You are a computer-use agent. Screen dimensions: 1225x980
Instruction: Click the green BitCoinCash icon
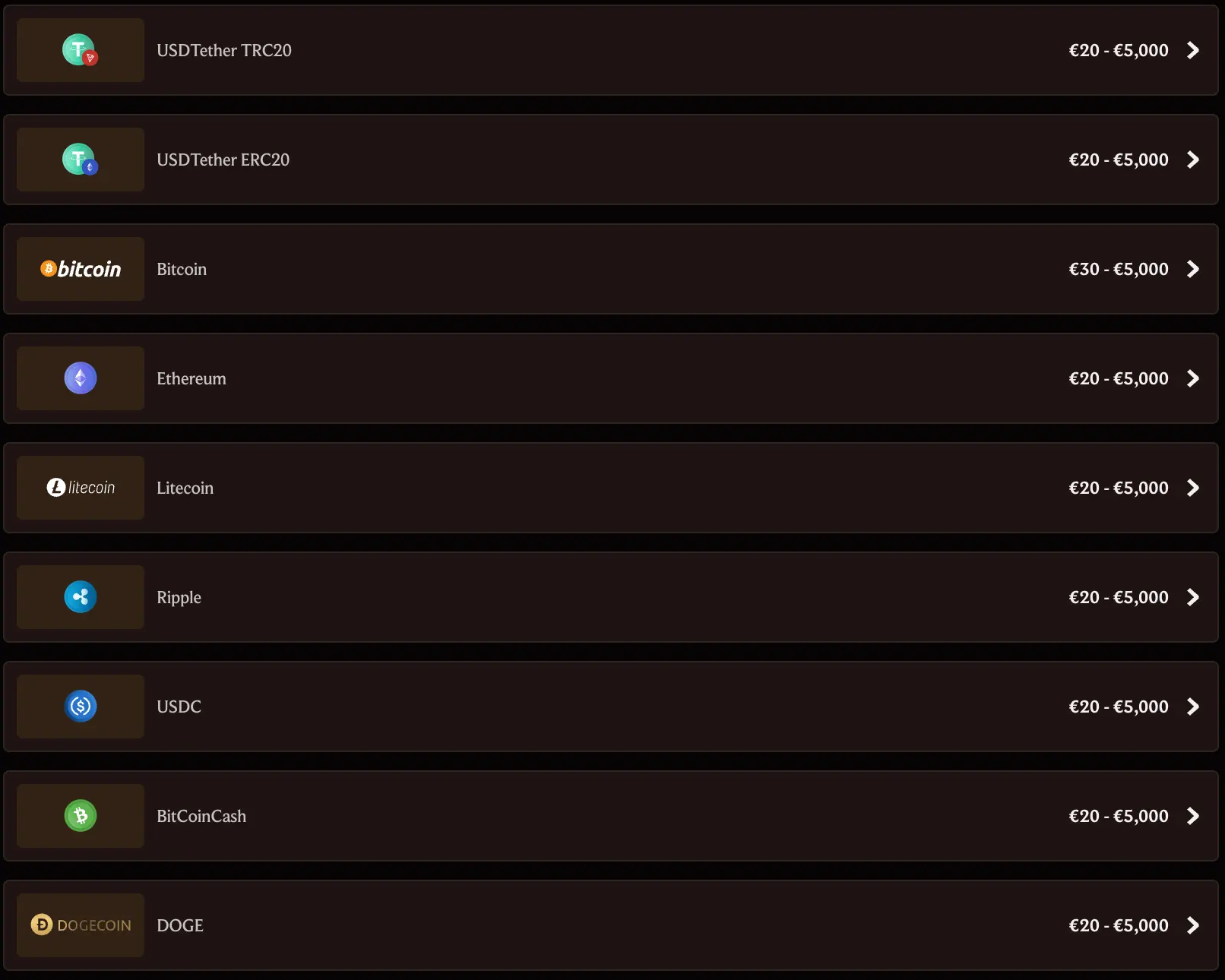(81, 816)
